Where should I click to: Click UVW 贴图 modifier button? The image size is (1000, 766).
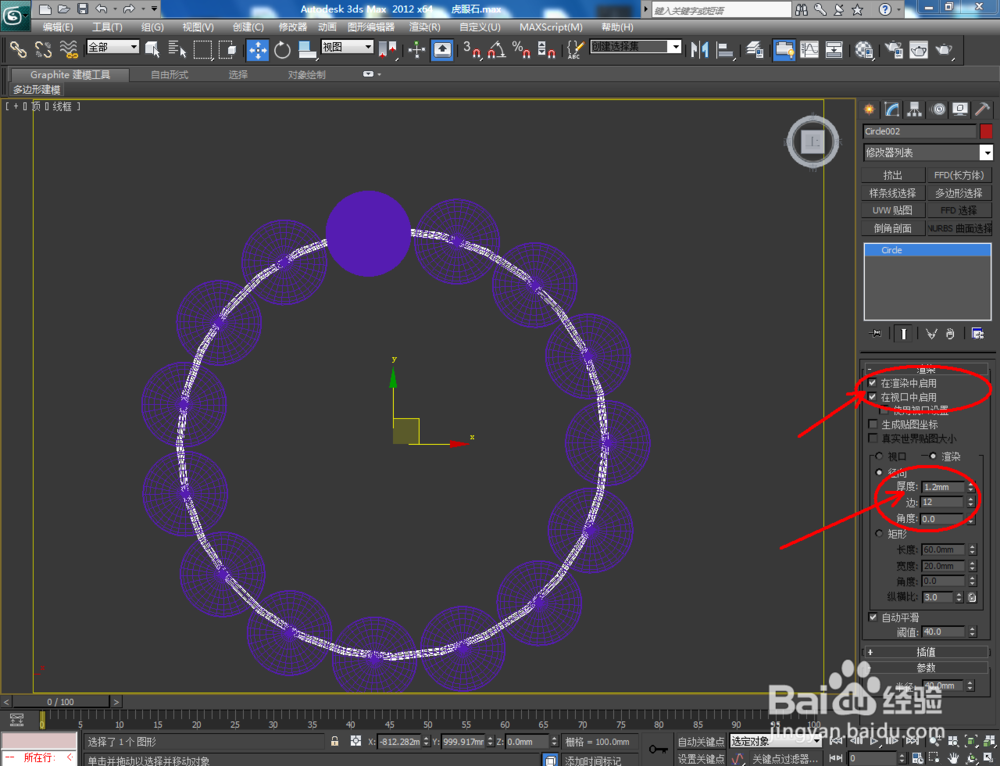893,210
